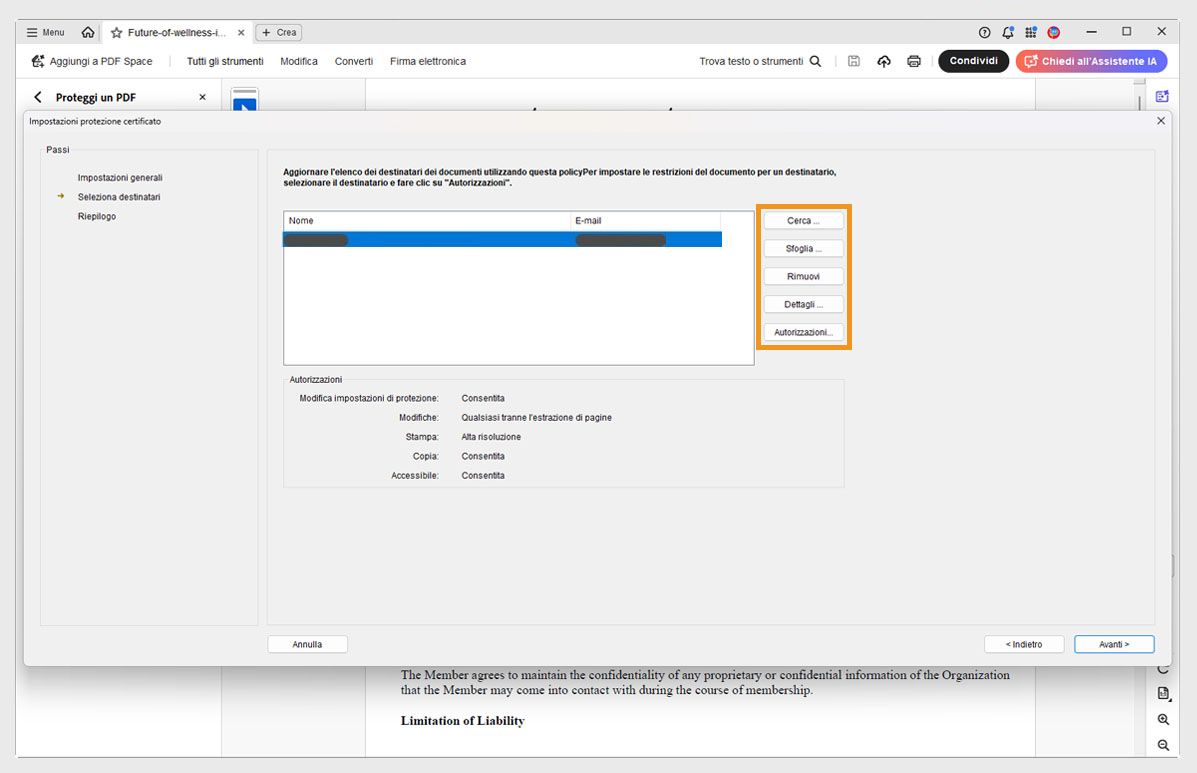
Task: Click the Help question mark icon
Action: click(x=984, y=31)
